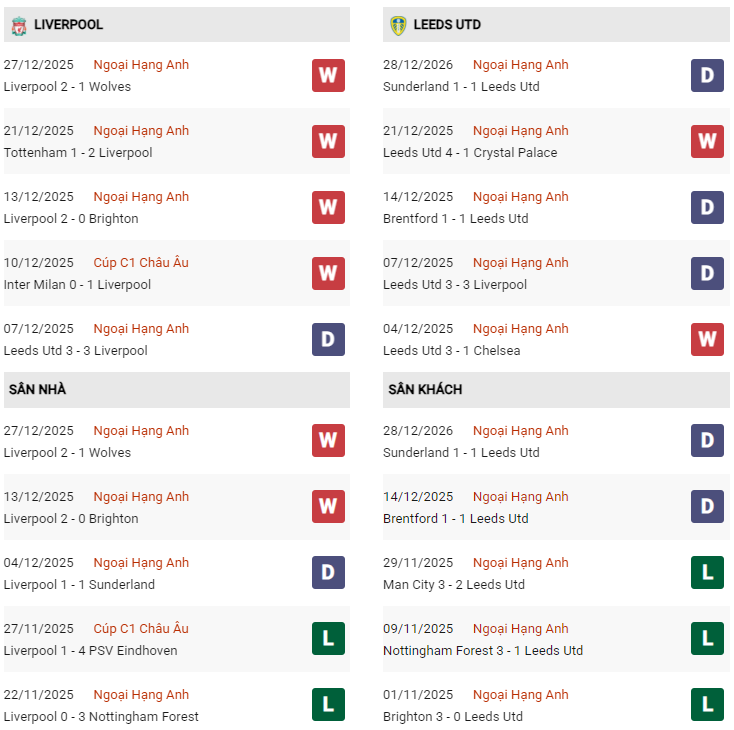Image resolution: width=734 pixels, height=730 pixels.
Task: Open the Nottingham Forest 3-1 Leeds Utd match
Action: [x=483, y=651]
